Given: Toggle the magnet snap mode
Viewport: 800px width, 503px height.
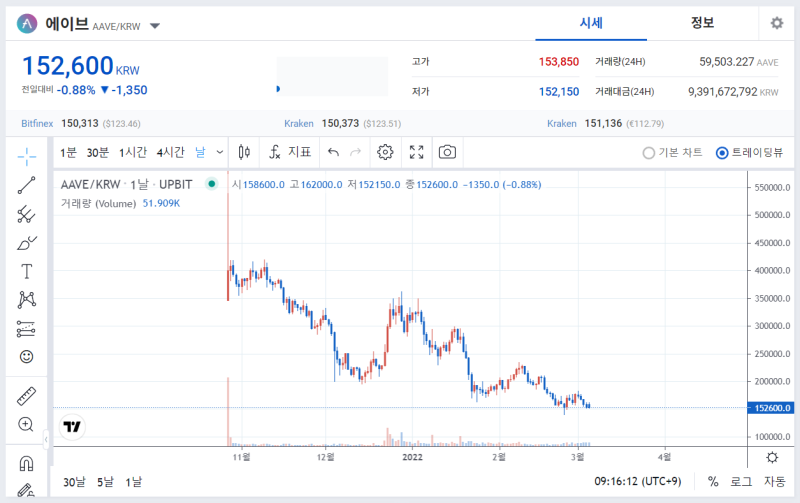Looking at the screenshot, I should pos(27,463).
